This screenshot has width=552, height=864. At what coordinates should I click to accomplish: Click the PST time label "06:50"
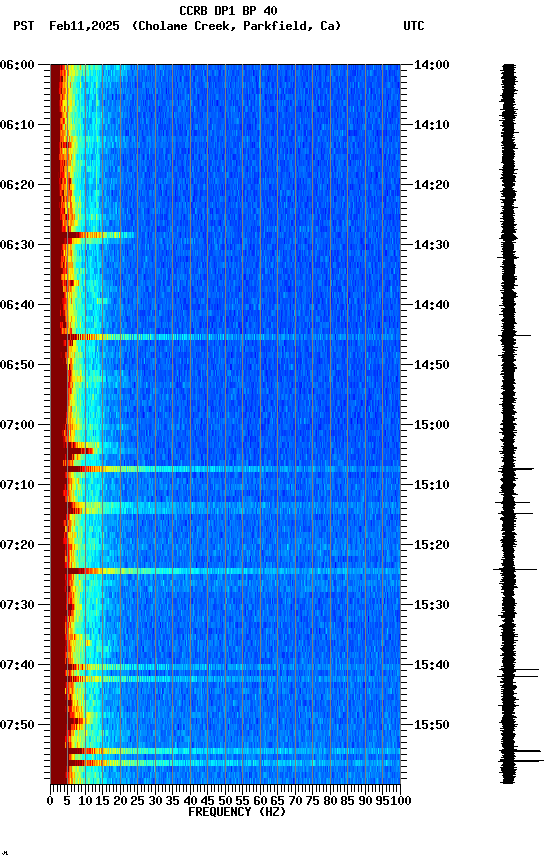click(17, 365)
